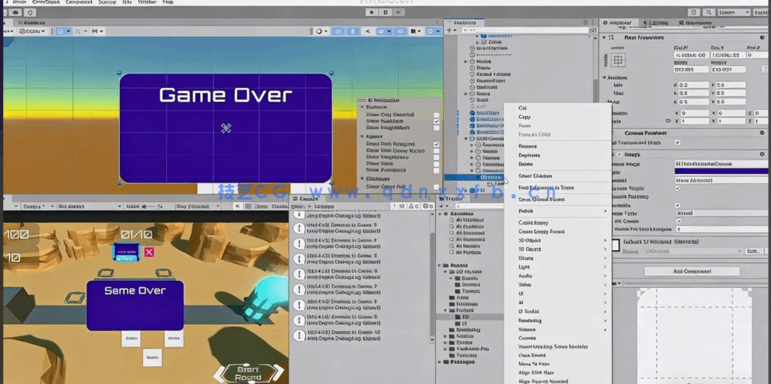Click the Step frame button in the toolbar
Viewport: 771px width, 384px height.
coord(399,12)
